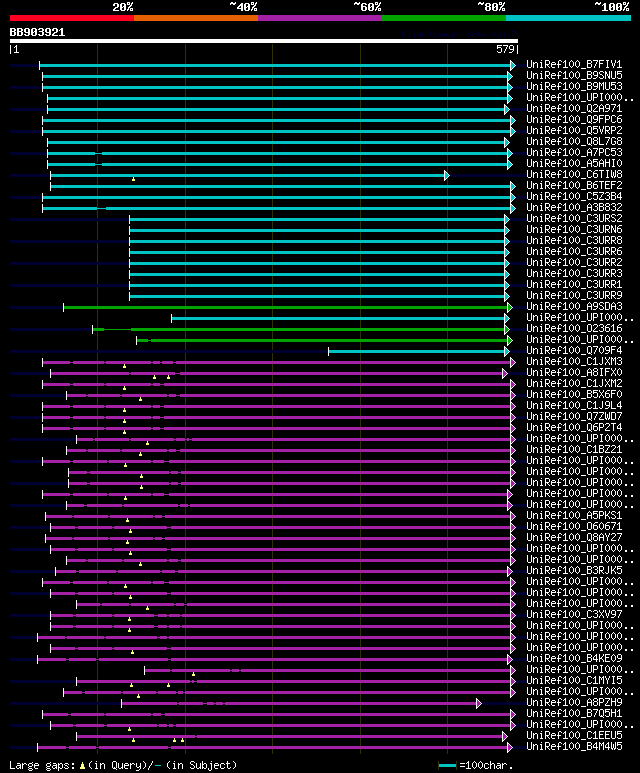Choose subject UniRef100_C3XV97
This screenshot has height=773, width=640.
(x=574, y=614)
